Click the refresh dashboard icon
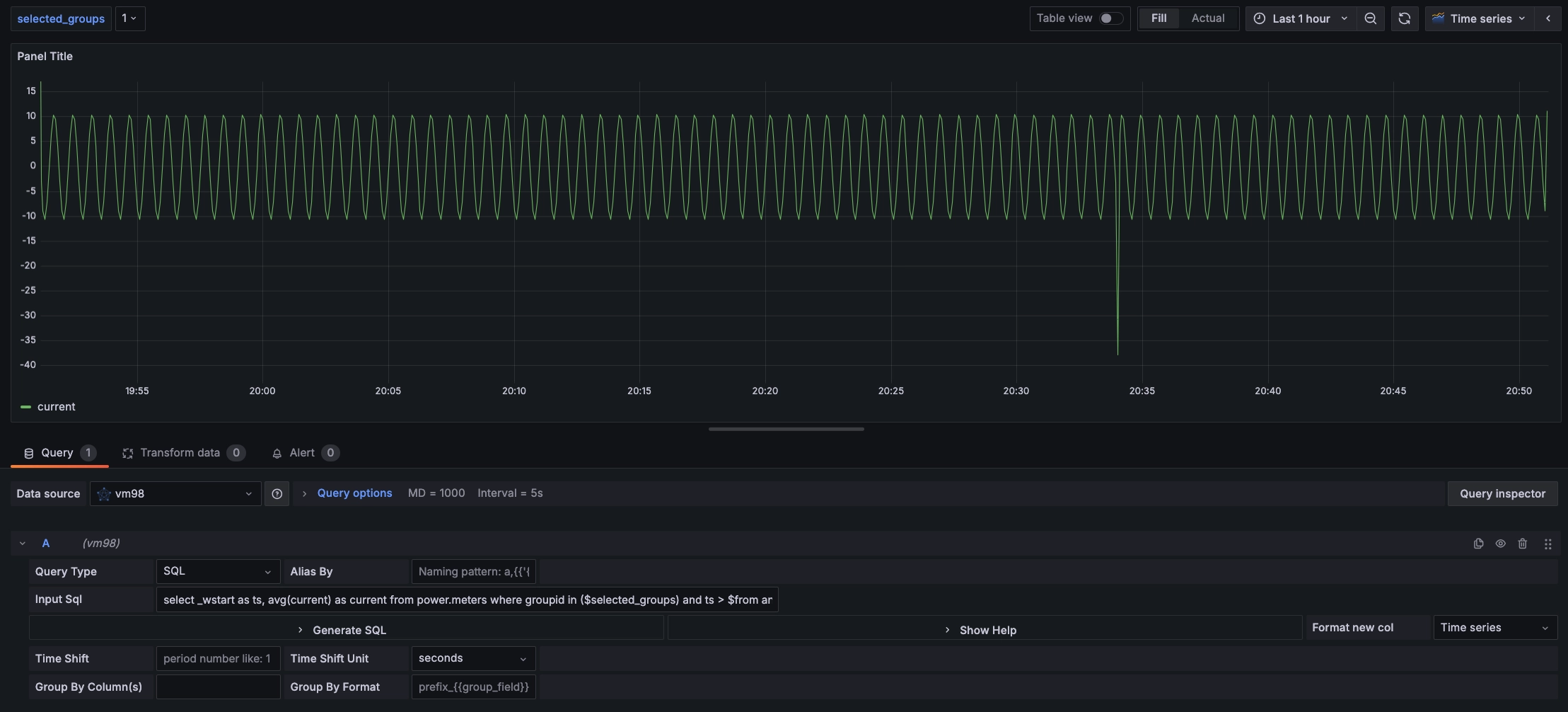1568x712 pixels. click(x=1404, y=18)
